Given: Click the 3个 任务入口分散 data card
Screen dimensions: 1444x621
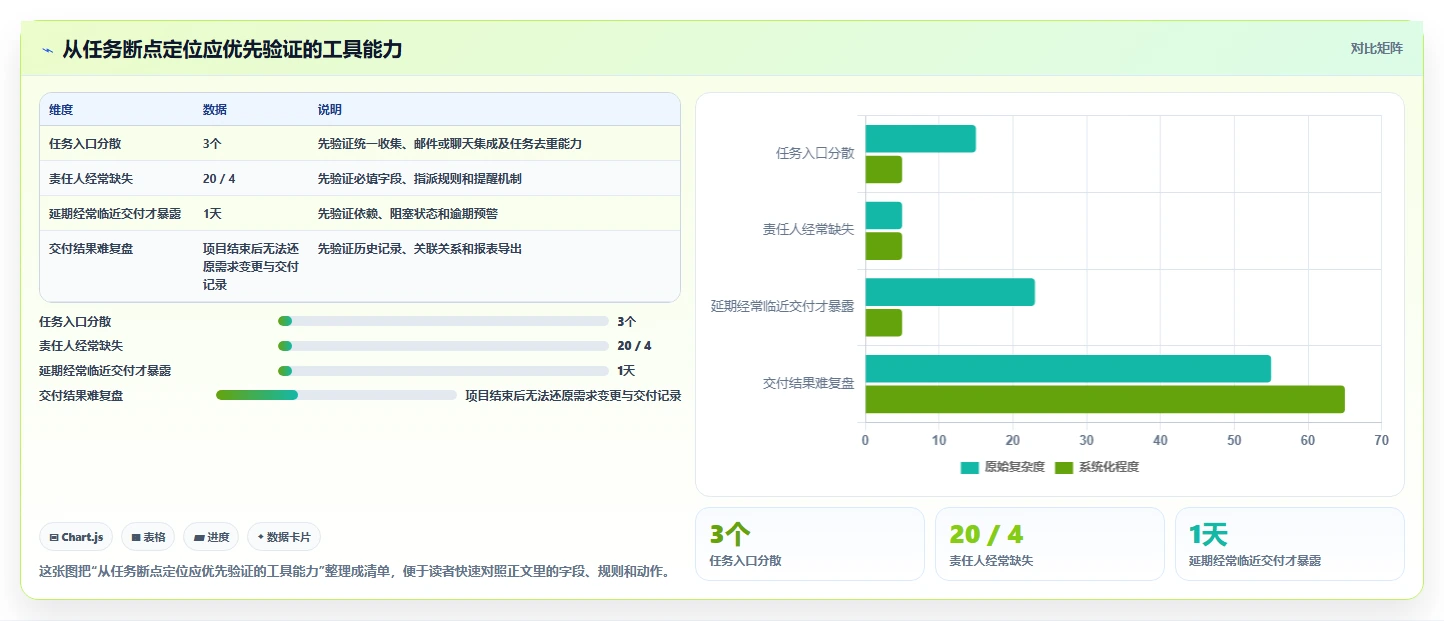Looking at the screenshot, I should pyautogui.click(x=810, y=544).
